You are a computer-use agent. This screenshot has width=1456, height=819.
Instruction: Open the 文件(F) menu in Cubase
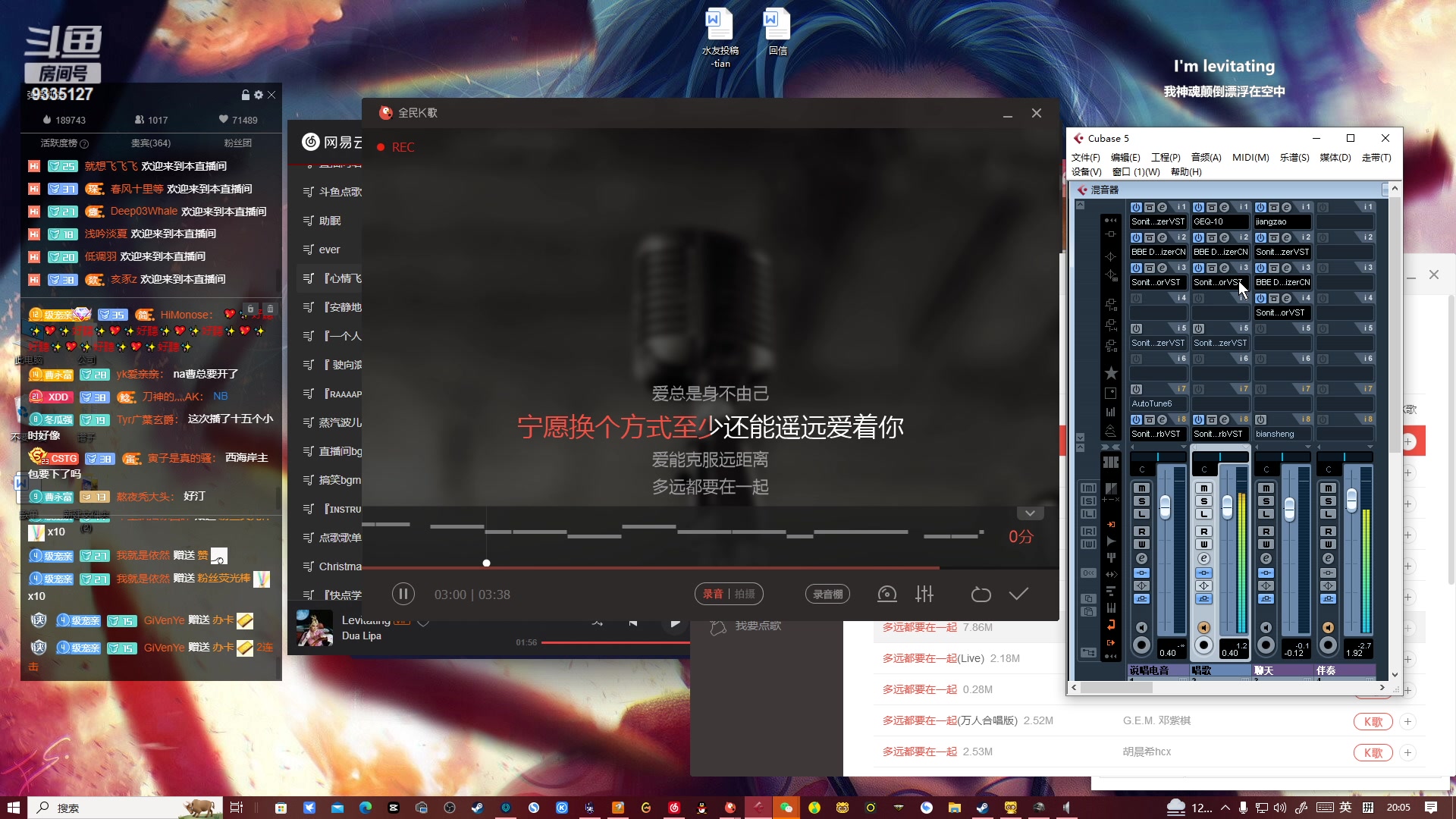click(1085, 158)
